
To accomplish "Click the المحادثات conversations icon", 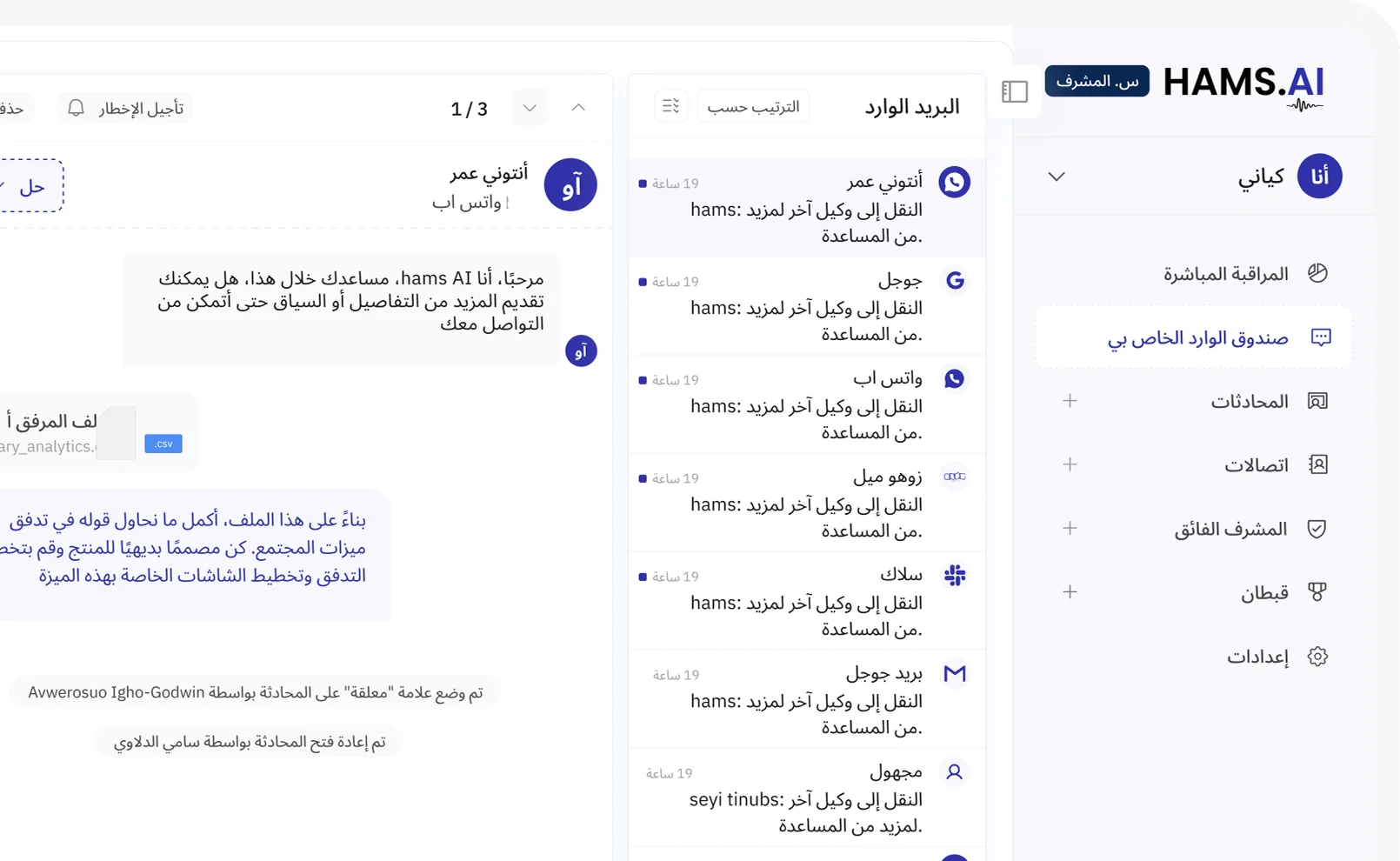I will 1318,401.
